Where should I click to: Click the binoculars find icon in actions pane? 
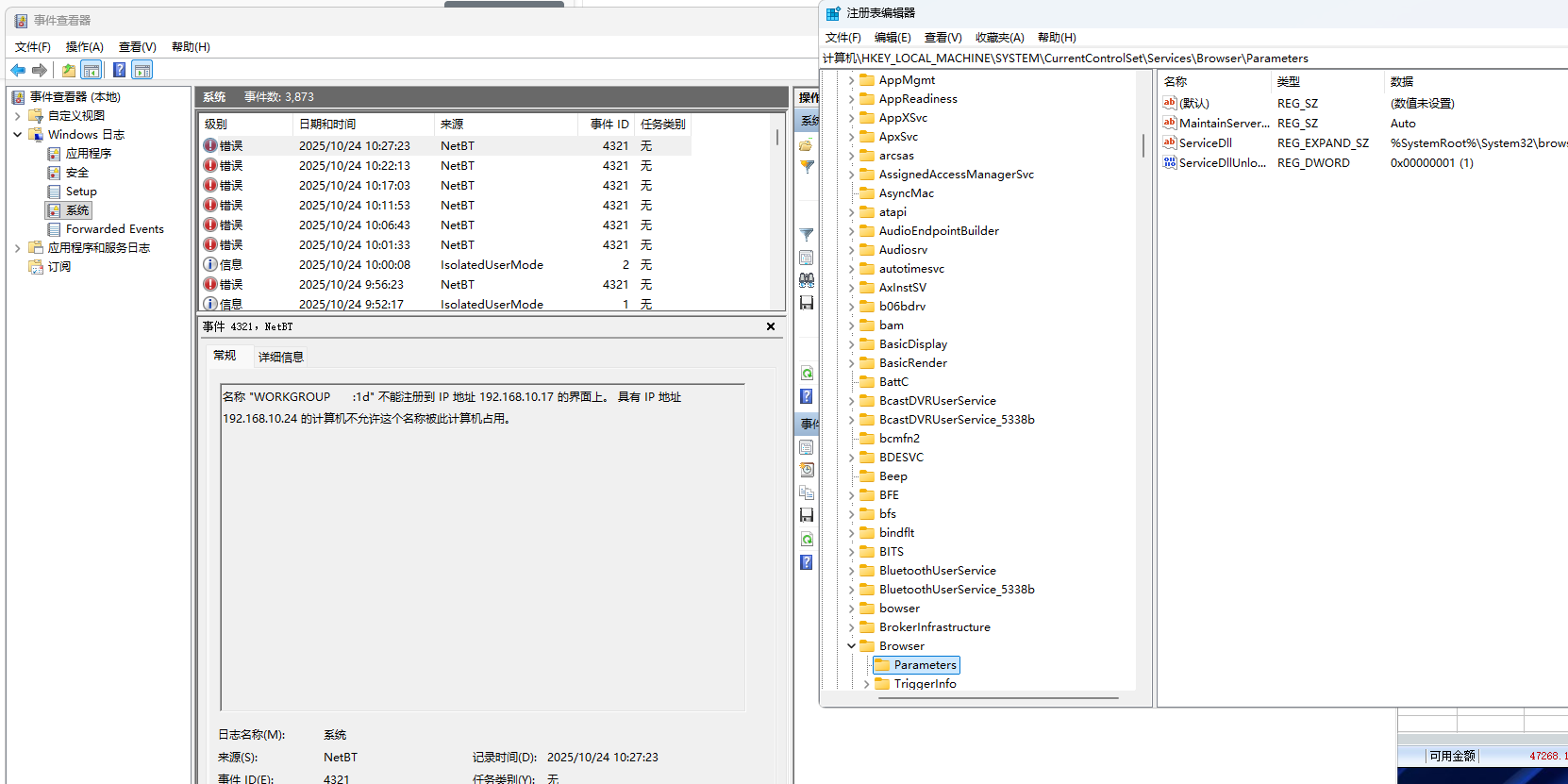(807, 280)
